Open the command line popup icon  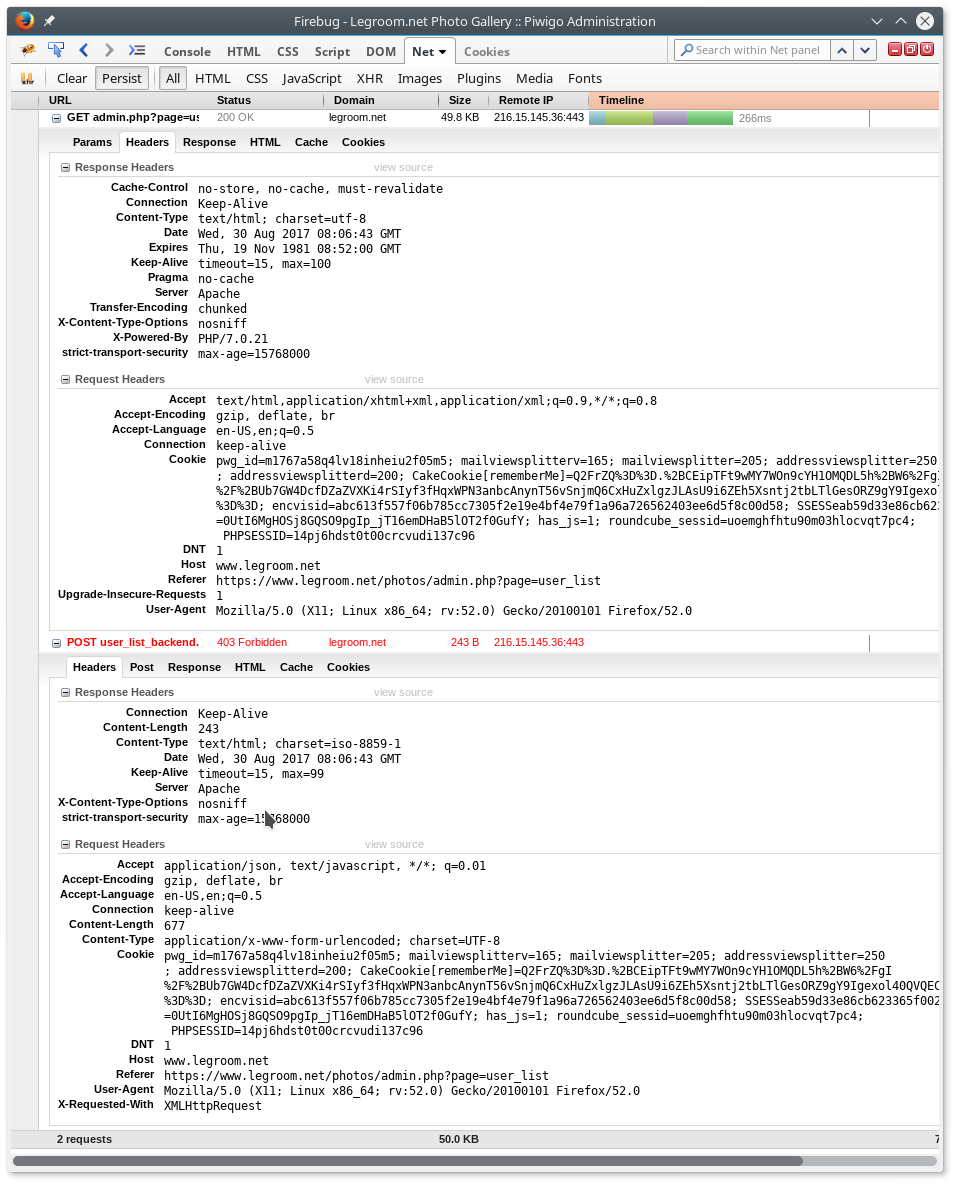137,51
